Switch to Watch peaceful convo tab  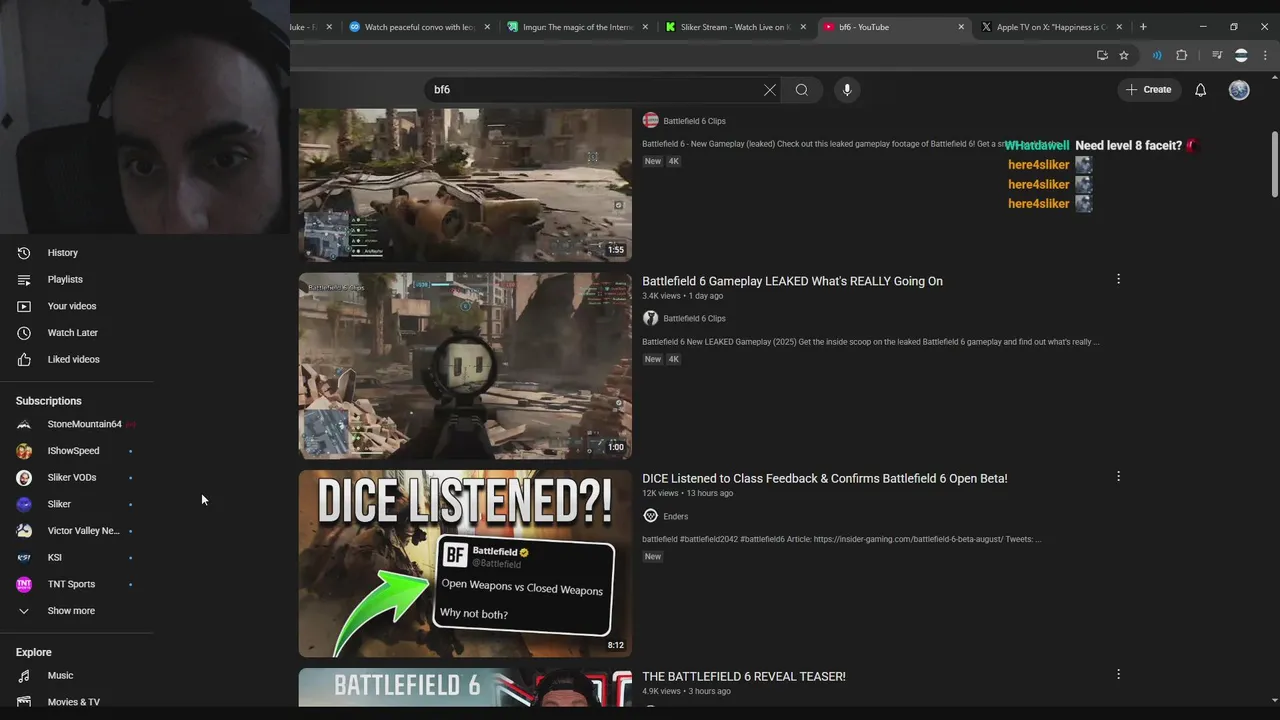(420, 27)
